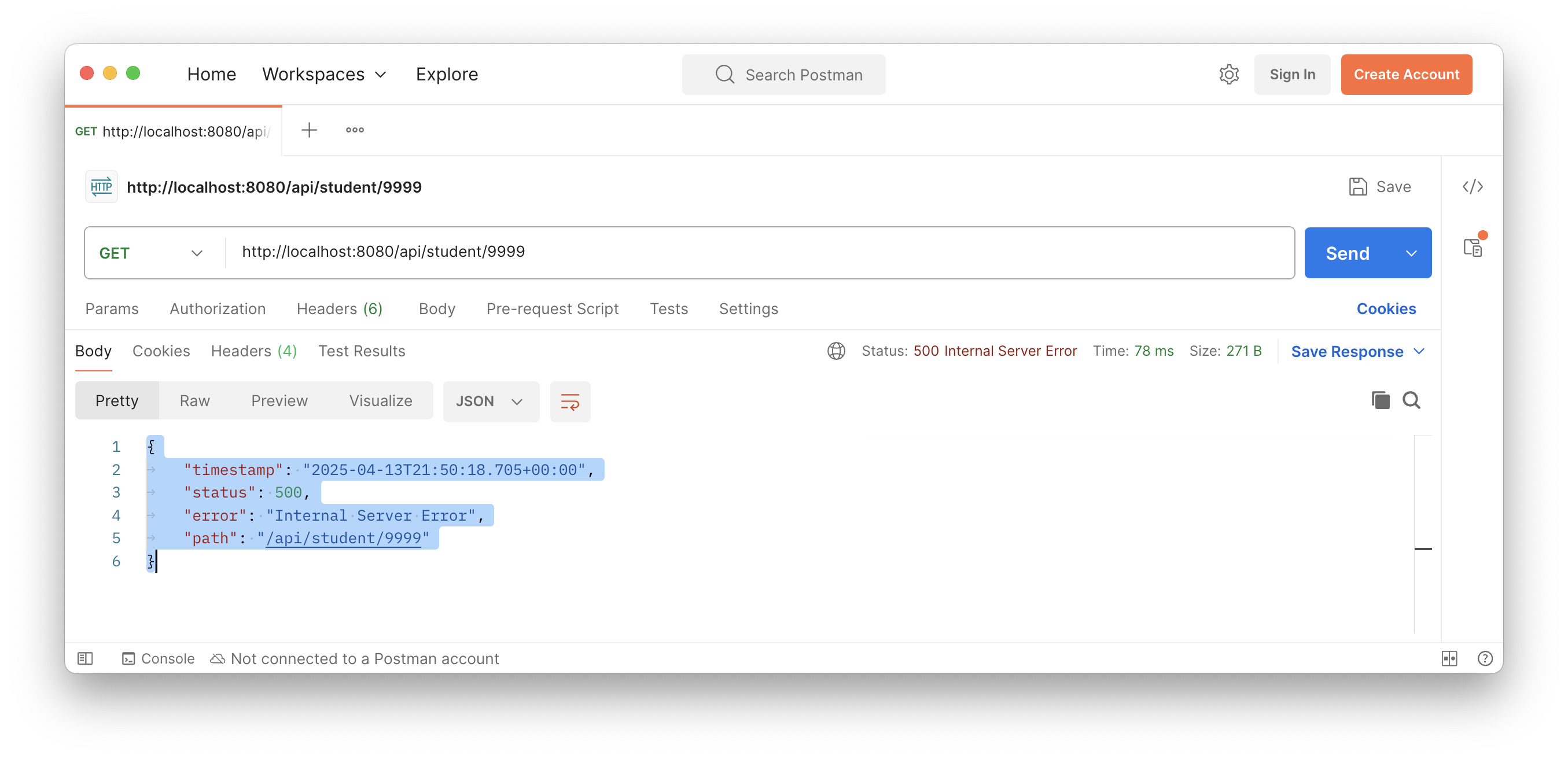Toggle the word wrap lines icon
The width and height of the screenshot is (1568, 759).
[x=570, y=401]
